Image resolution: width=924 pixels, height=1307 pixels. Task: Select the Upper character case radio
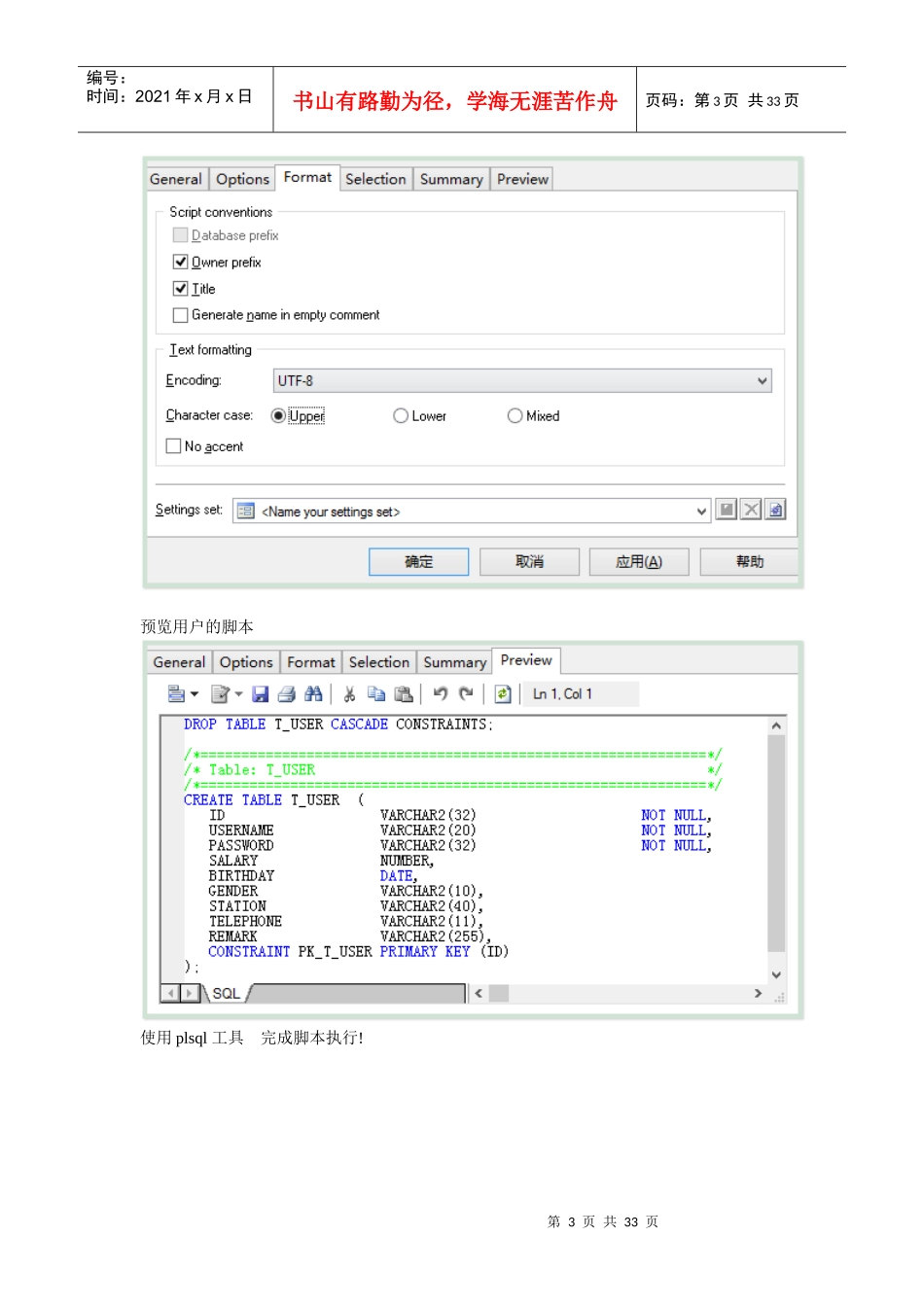[x=278, y=415]
